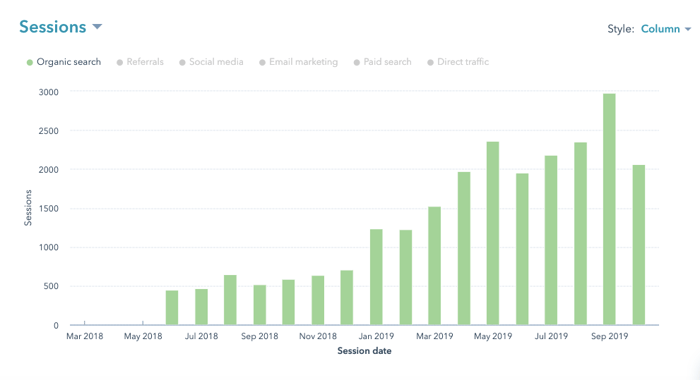Click the 1500 y-axis label
Image resolution: width=700 pixels, height=380 pixels.
point(49,209)
